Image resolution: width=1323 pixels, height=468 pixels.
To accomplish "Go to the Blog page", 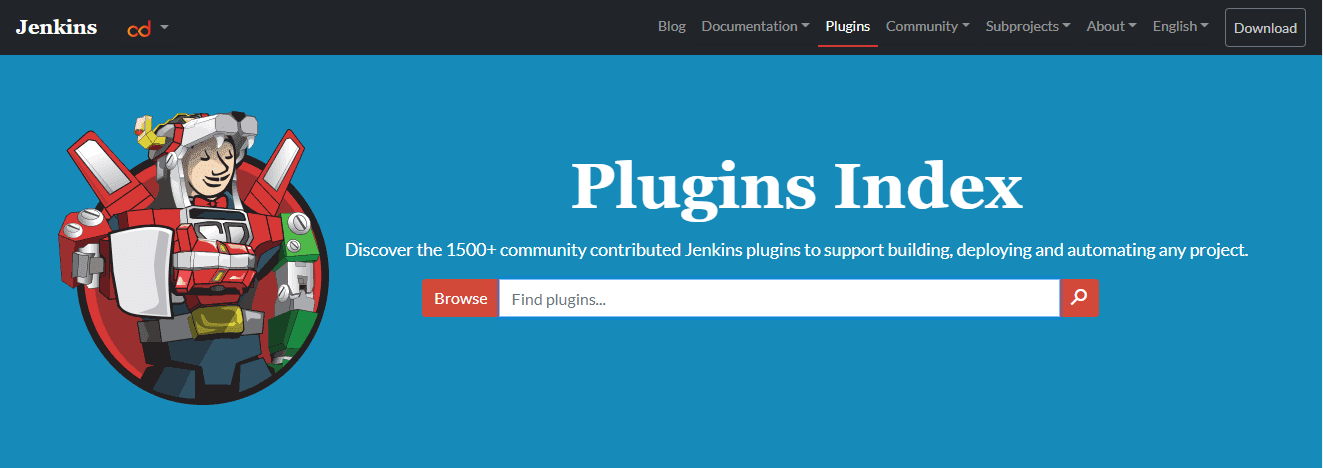I will (x=671, y=27).
